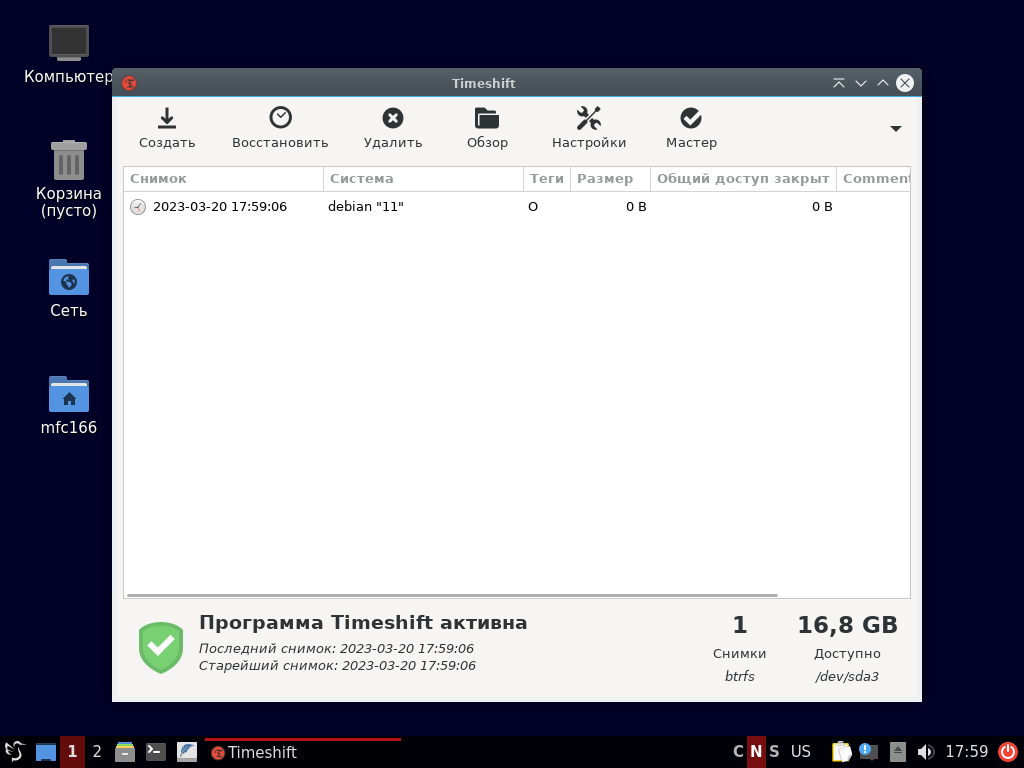This screenshot has width=1024, height=768.
Task: Click Удалить to delete the snapshot
Action: click(x=392, y=128)
